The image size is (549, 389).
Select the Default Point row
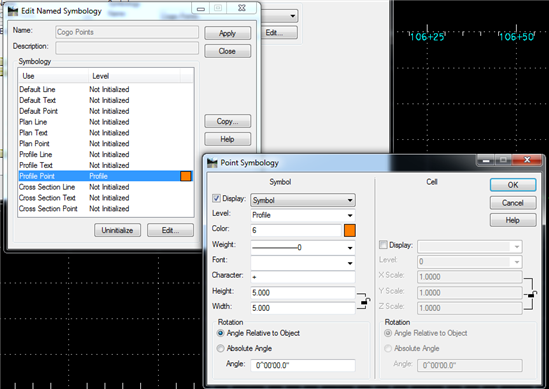click(105, 111)
